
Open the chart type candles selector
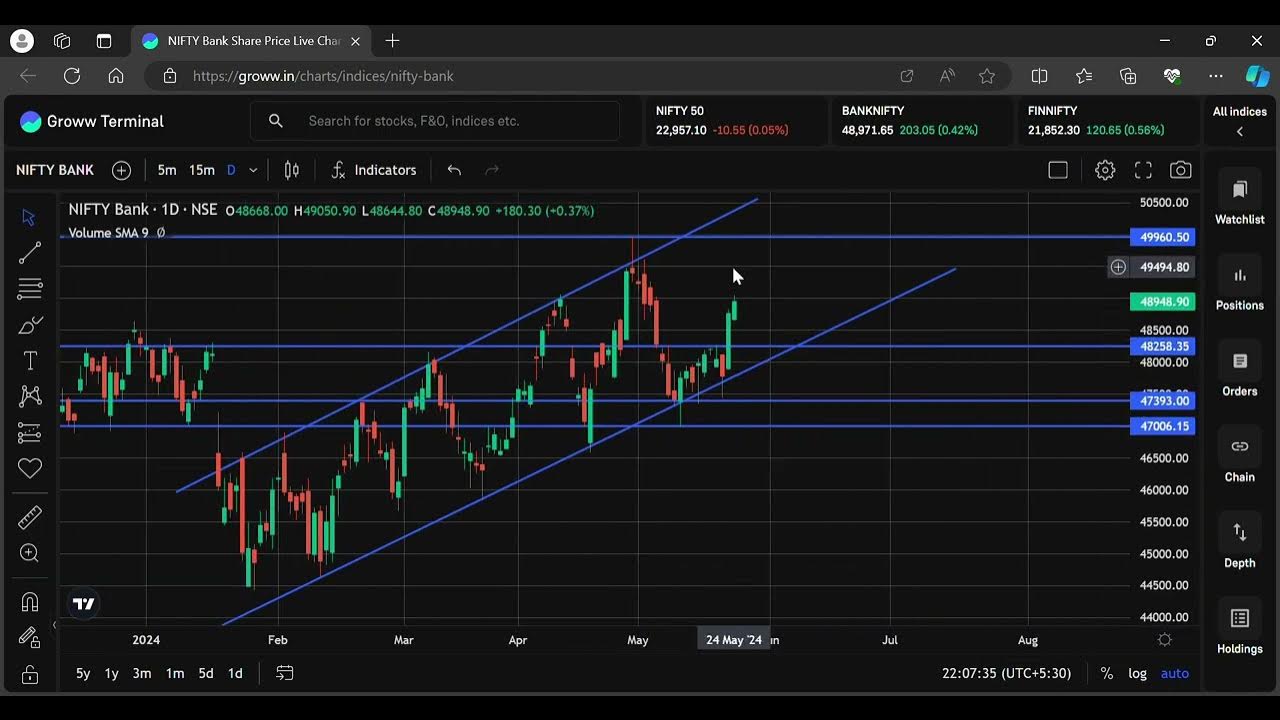coord(292,170)
